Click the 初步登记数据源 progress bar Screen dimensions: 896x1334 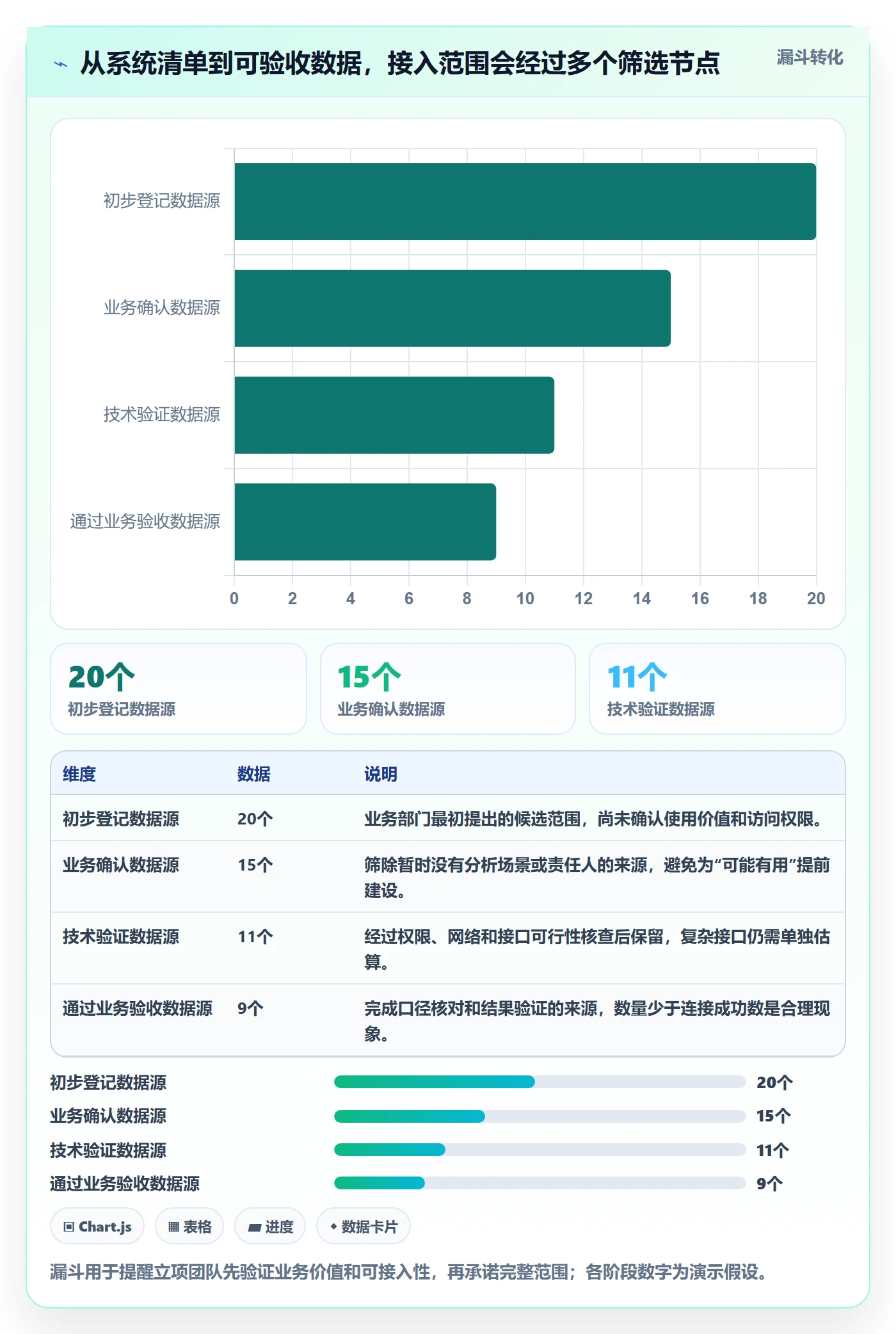[540, 1082]
